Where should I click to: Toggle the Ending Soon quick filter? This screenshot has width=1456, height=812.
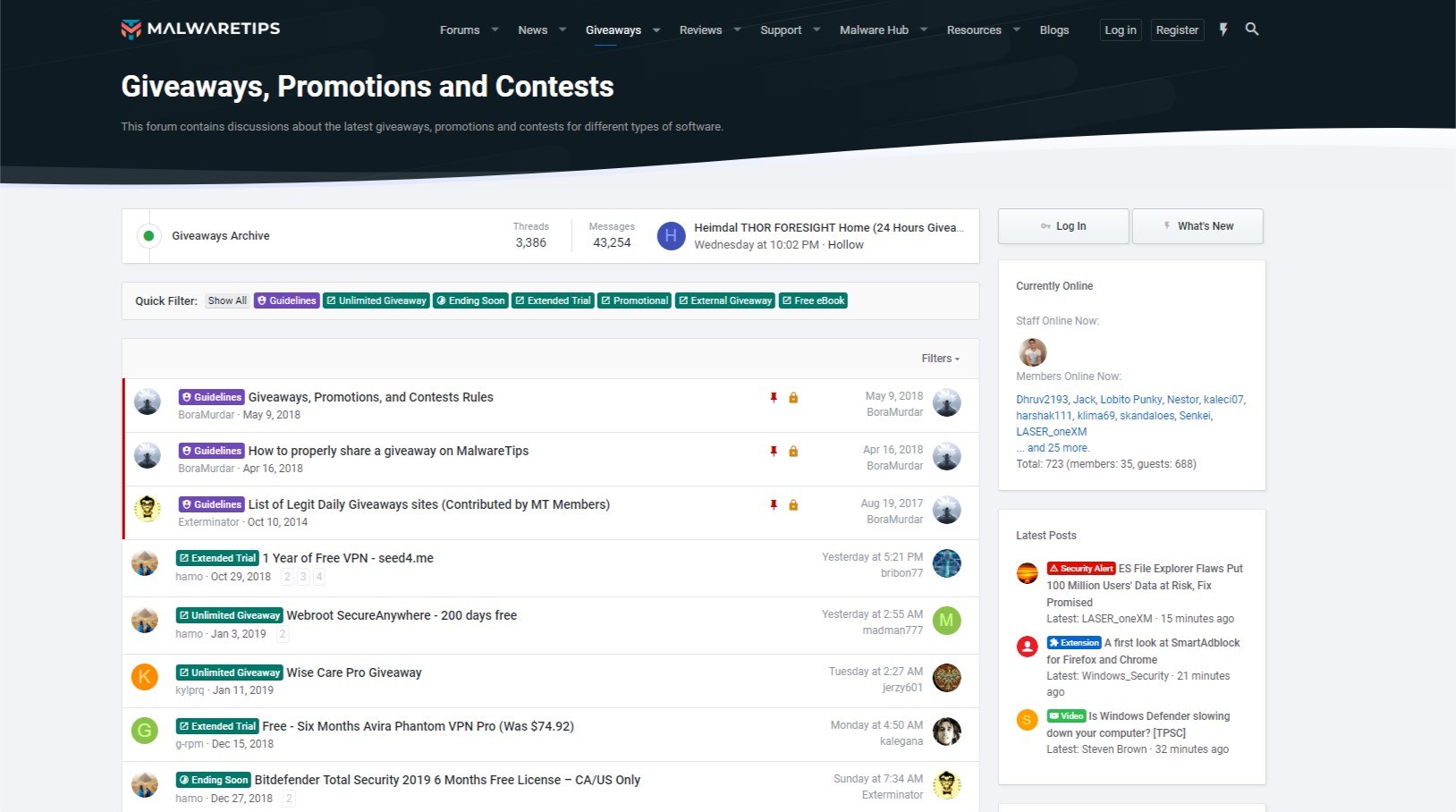(470, 301)
